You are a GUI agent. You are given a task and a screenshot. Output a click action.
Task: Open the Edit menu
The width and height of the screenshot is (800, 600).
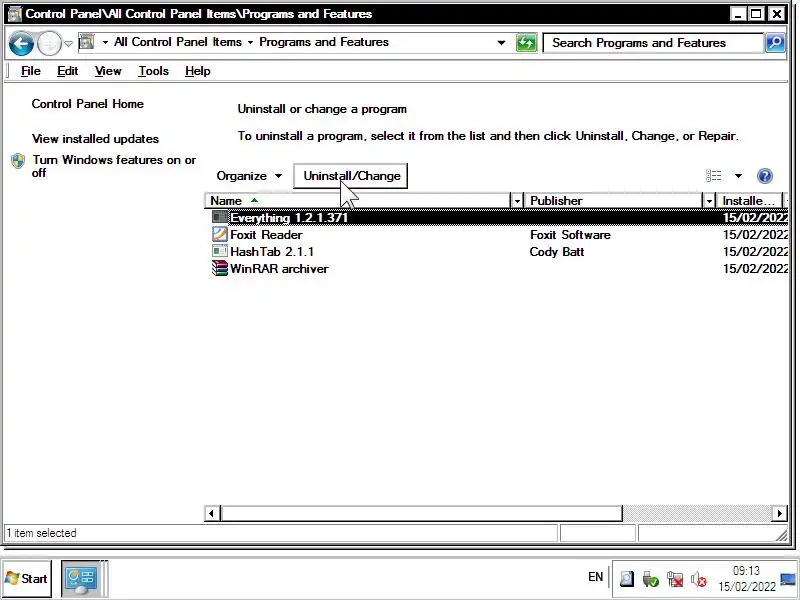[67, 71]
